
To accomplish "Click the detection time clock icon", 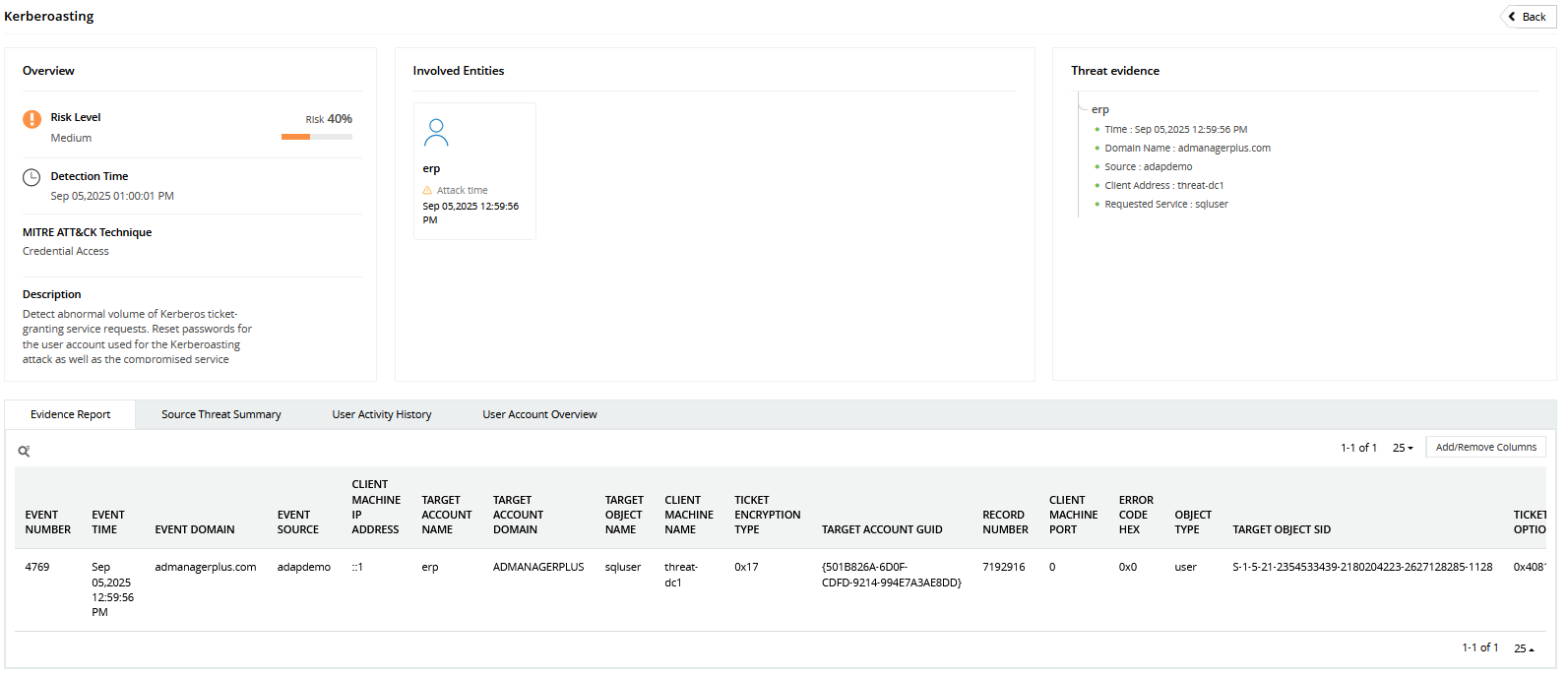I will coord(31,177).
